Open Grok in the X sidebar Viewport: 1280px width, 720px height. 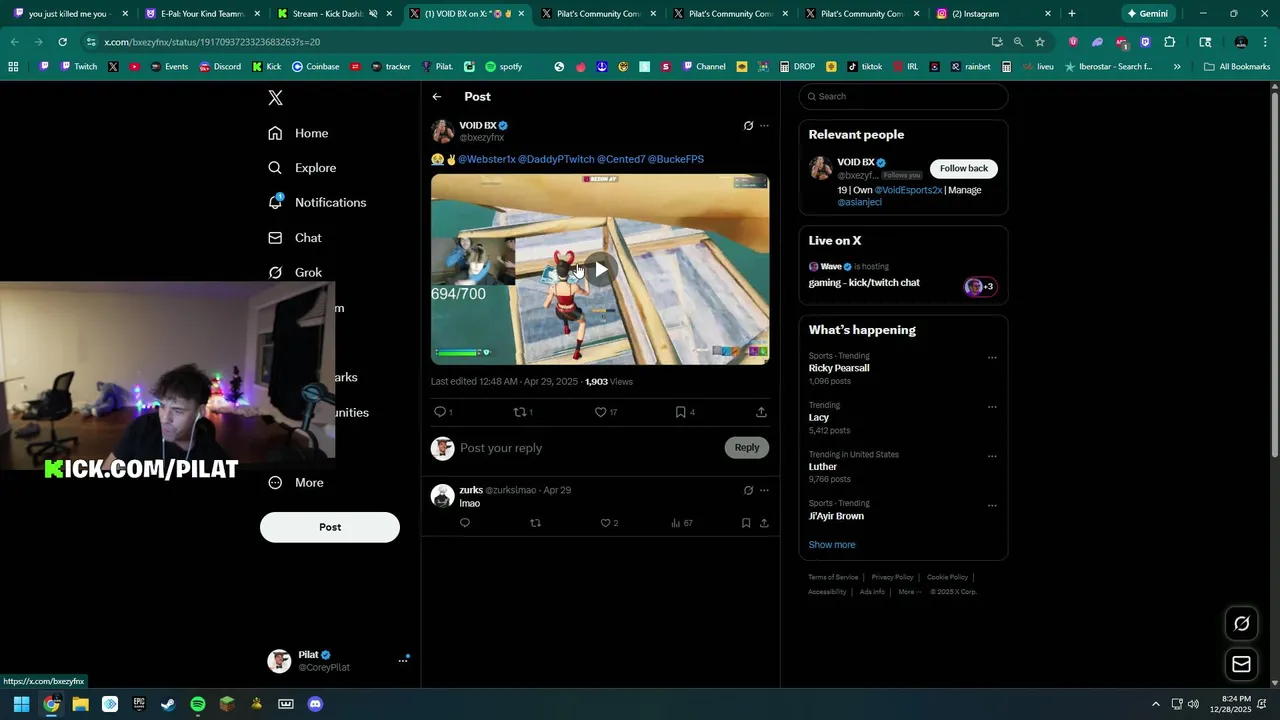(295, 272)
